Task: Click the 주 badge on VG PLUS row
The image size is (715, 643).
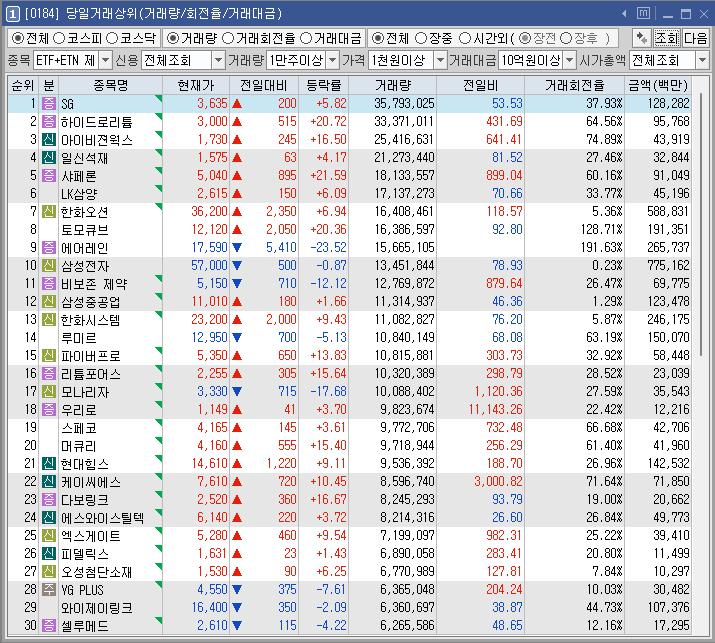Action: [x=49, y=590]
